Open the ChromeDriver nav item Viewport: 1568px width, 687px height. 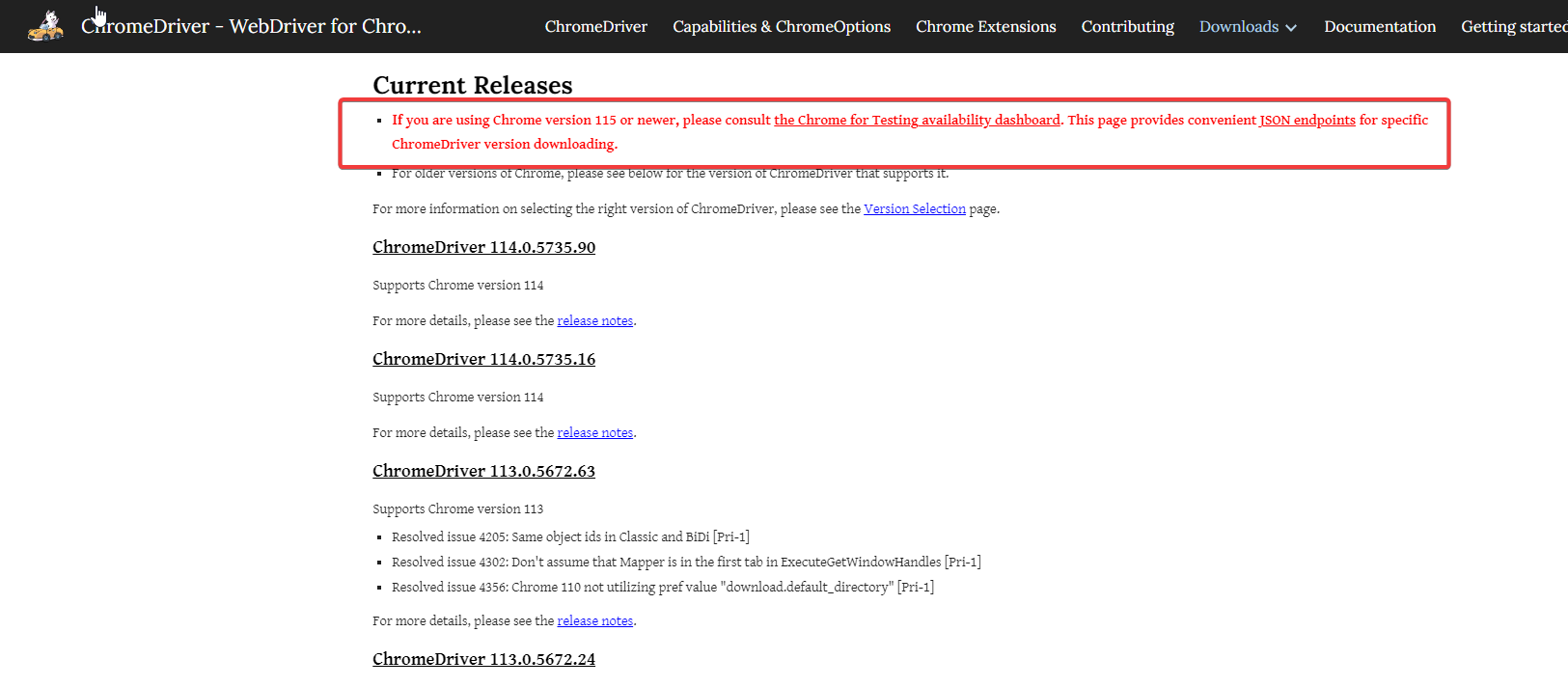pos(596,27)
